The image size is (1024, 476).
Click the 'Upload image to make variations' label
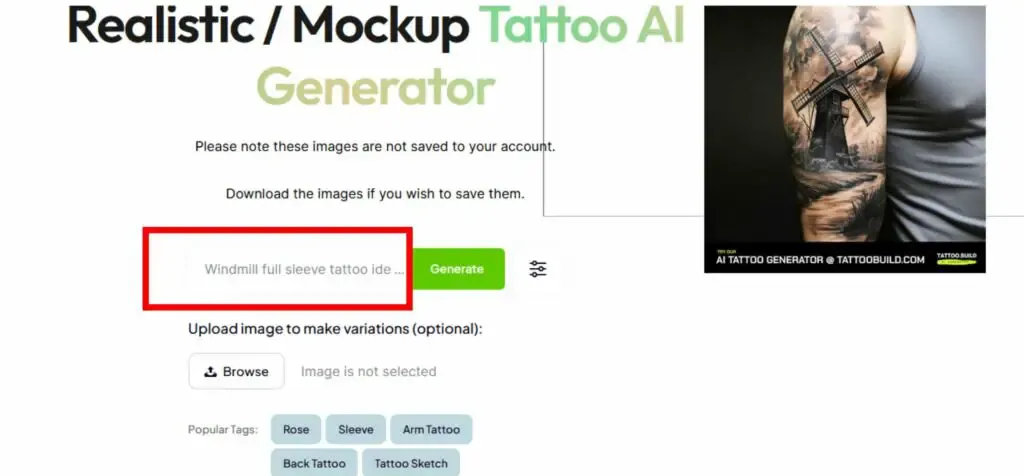(335, 328)
